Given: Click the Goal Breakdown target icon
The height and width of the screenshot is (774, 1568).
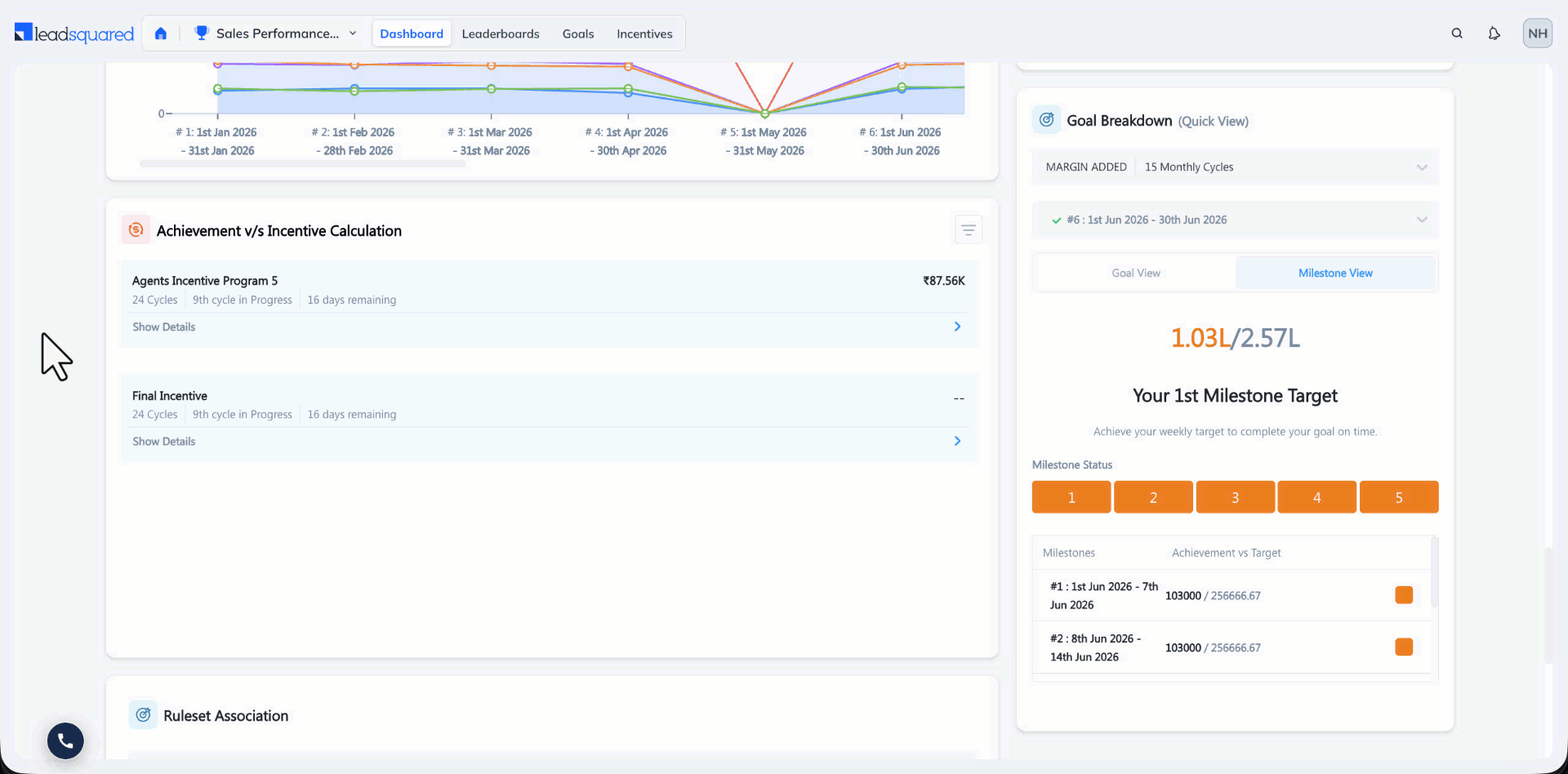Looking at the screenshot, I should [x=1047, y=120].
